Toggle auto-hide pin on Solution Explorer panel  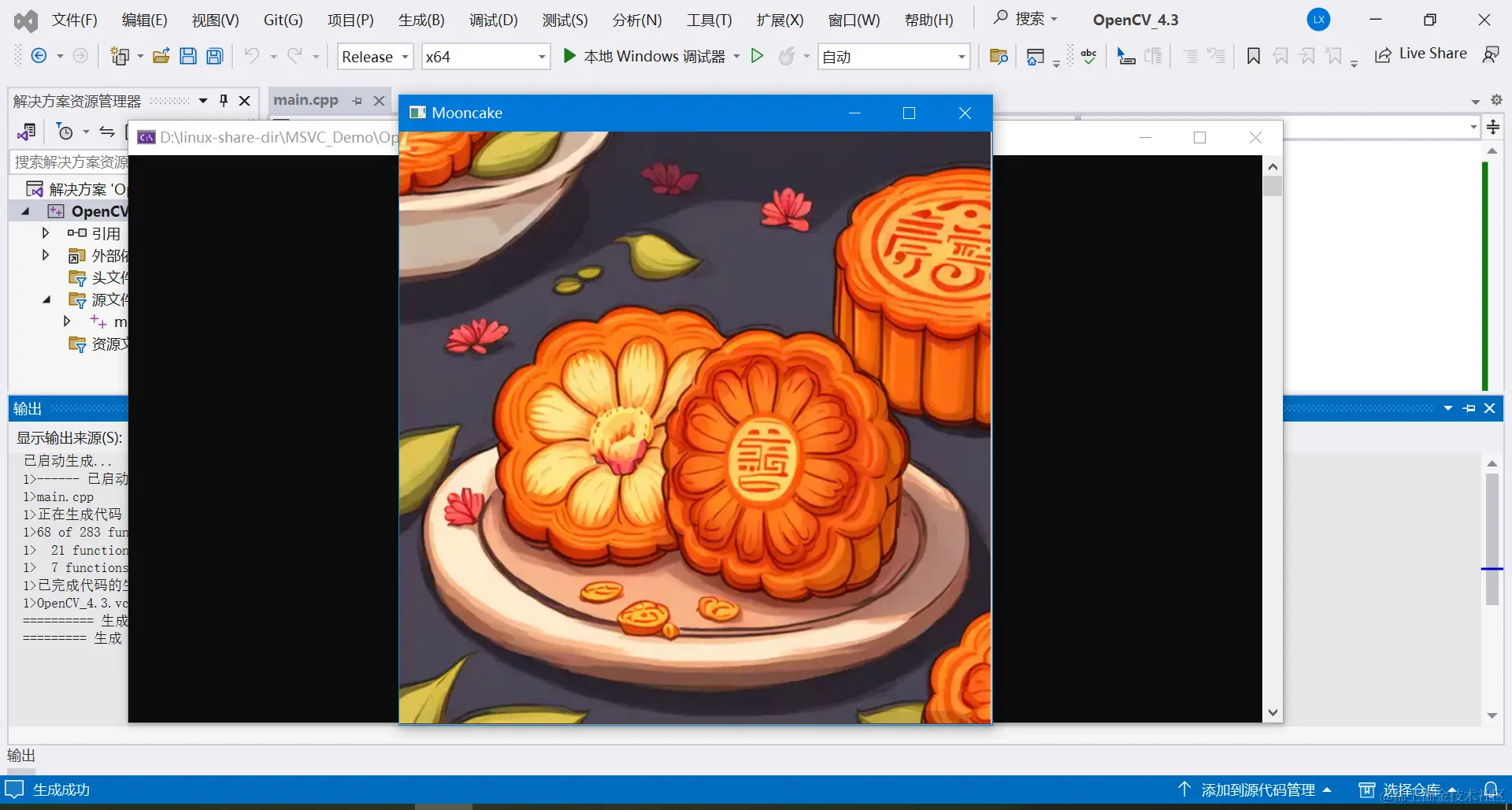(224, 100)
